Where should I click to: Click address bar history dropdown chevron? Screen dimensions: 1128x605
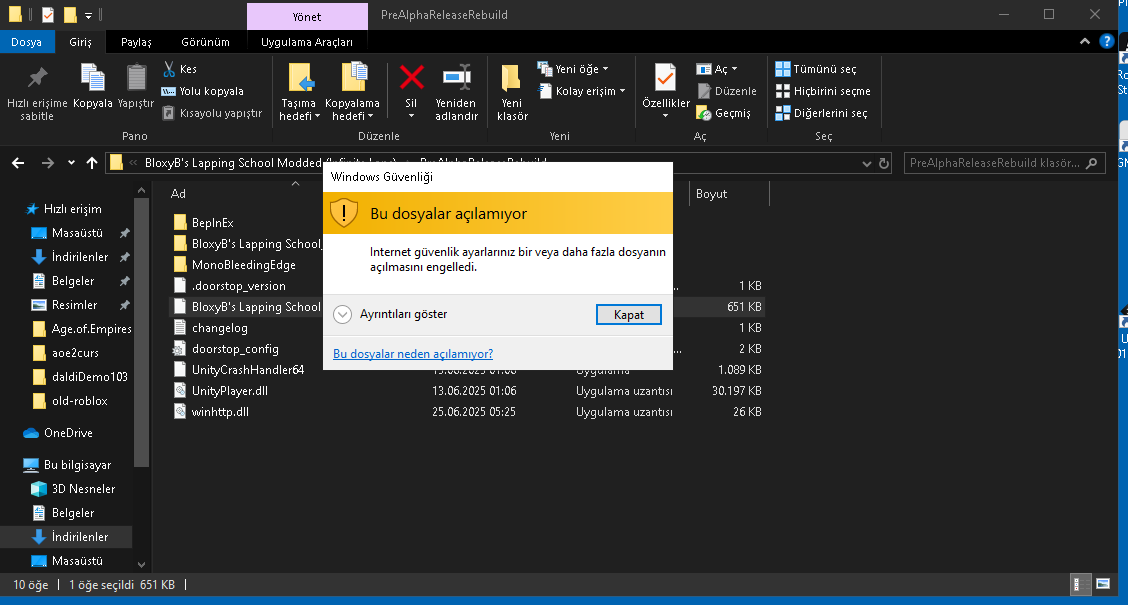[x=867, y=163]
